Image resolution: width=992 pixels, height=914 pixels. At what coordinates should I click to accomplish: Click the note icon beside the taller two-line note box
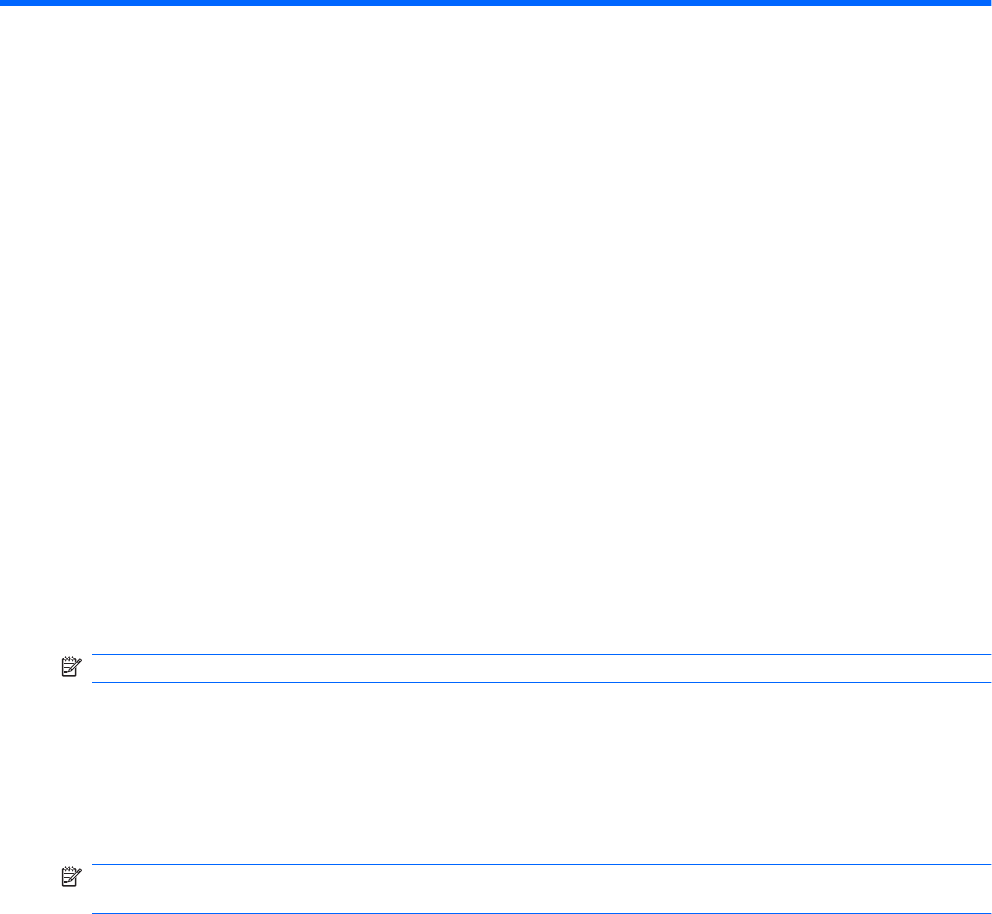[71, 877]
